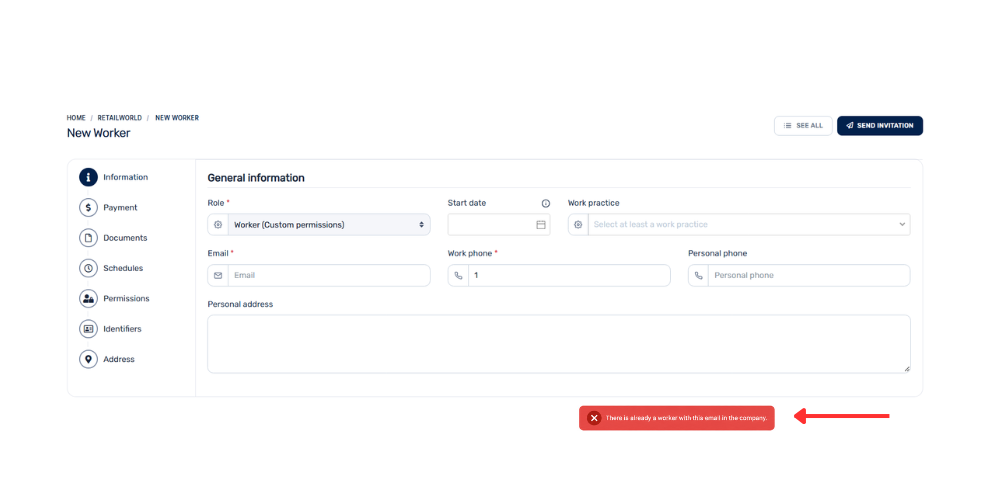Click the Payment dollar icon

pos(88,207)
